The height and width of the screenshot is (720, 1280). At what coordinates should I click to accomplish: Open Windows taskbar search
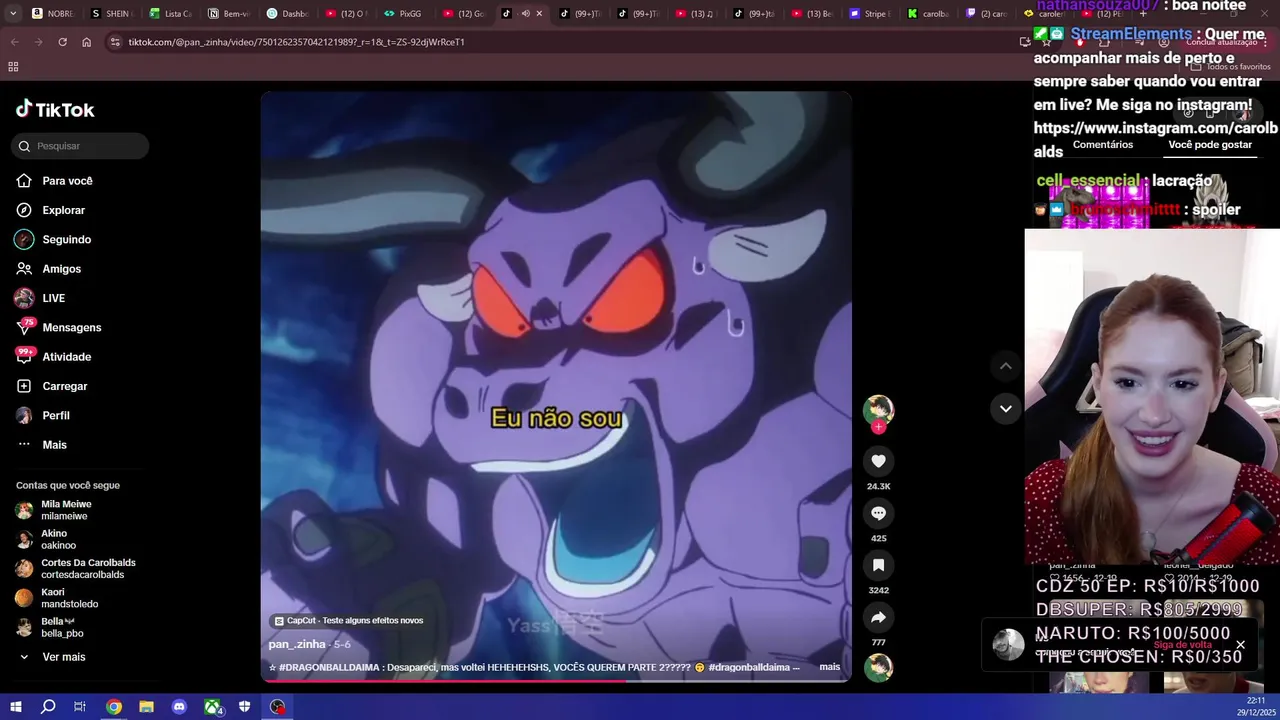47,707
